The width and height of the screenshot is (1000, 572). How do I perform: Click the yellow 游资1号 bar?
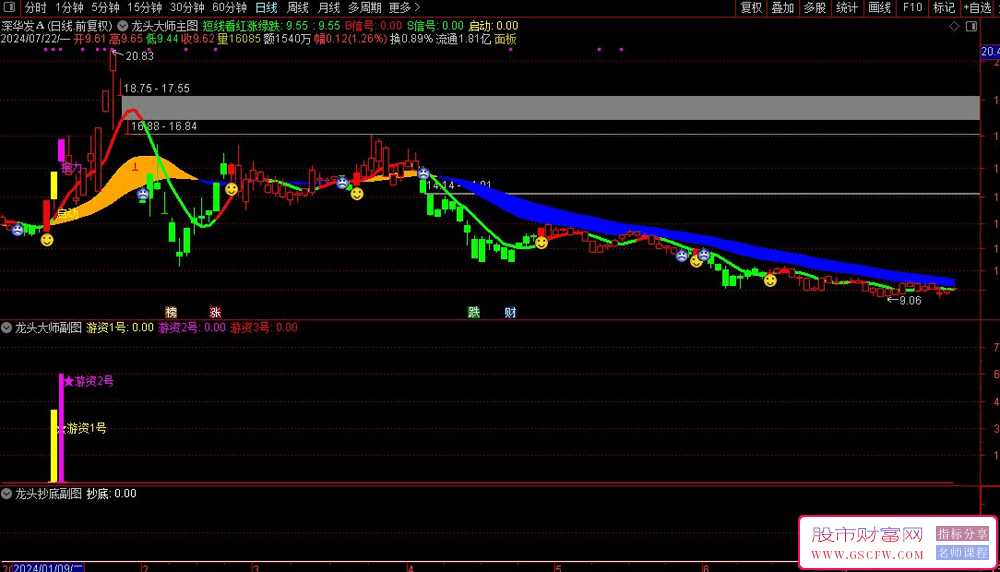point(54,446)
